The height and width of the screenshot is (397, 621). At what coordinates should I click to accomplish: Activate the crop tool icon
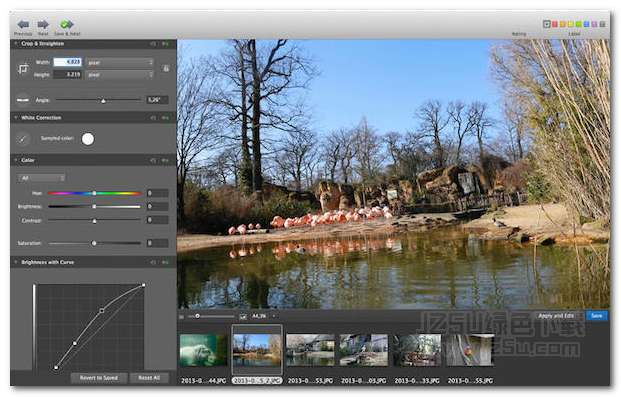tap(23, 69)
